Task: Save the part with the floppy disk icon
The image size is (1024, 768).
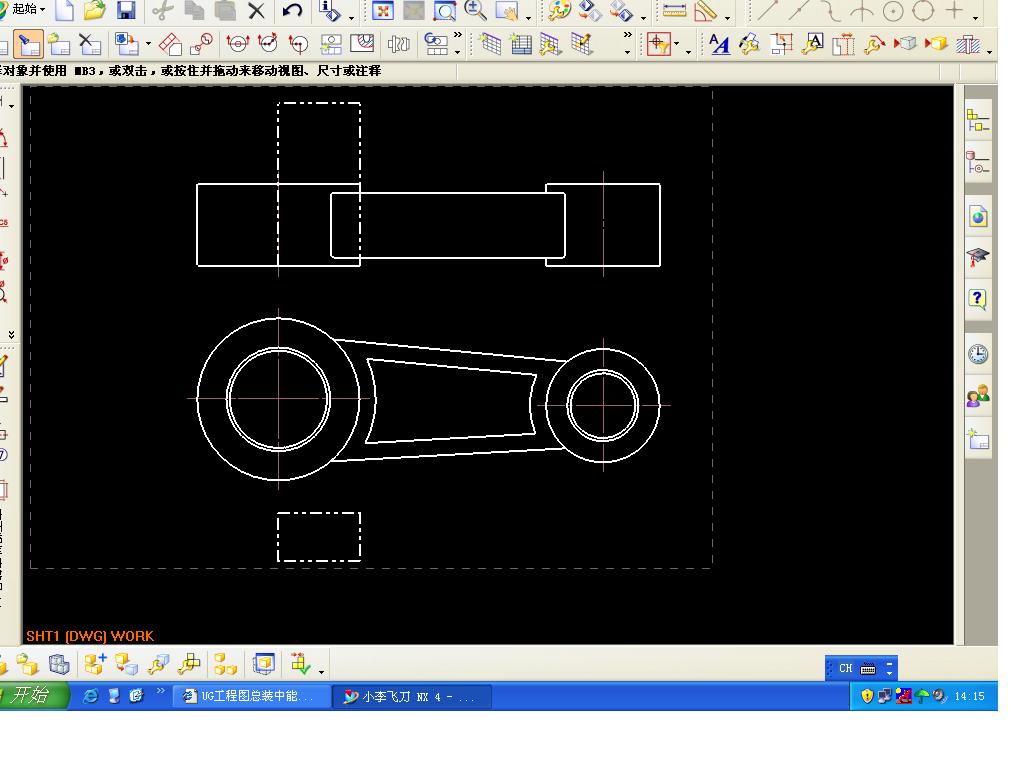Action: point(125,10)
